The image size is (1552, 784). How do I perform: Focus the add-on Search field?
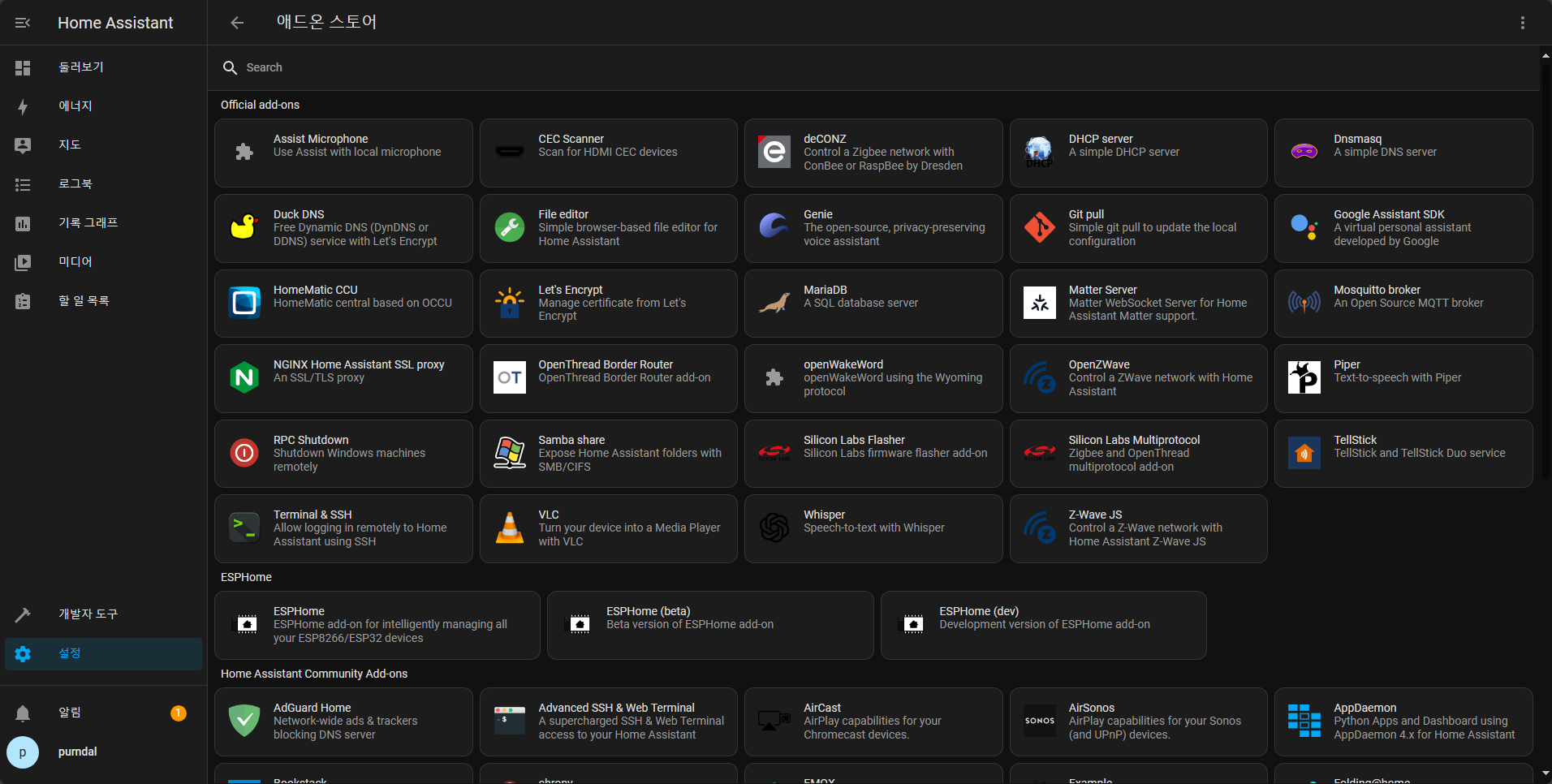point(873,67)
